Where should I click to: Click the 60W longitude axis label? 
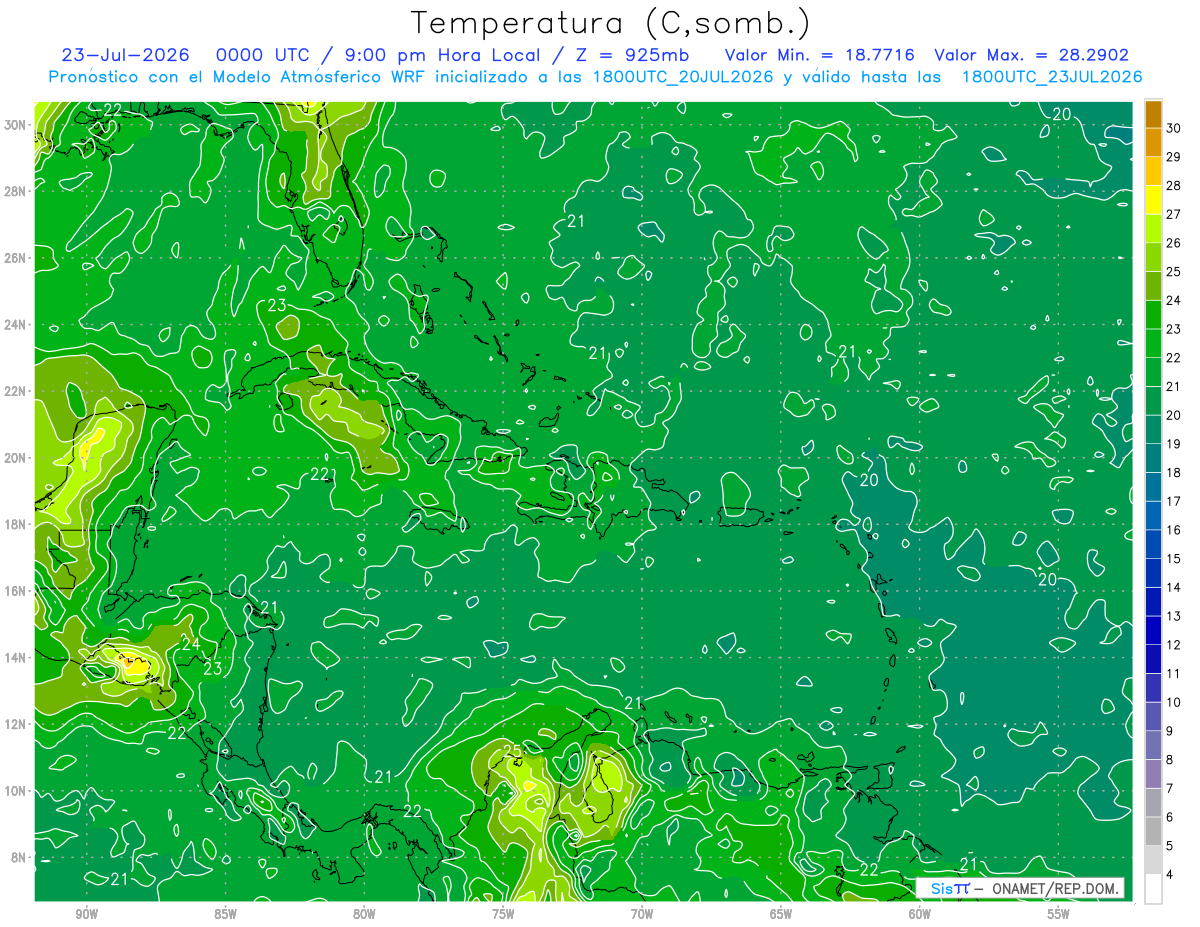pyautogui.click(x=920, y=913)
